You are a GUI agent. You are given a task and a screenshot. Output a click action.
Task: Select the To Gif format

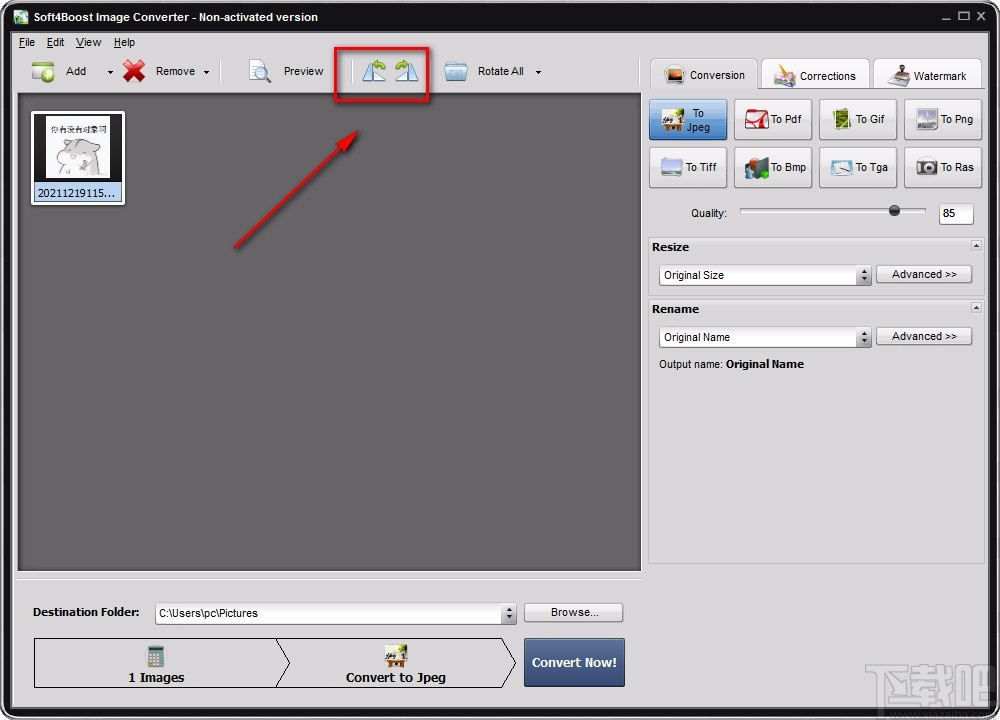858,119
